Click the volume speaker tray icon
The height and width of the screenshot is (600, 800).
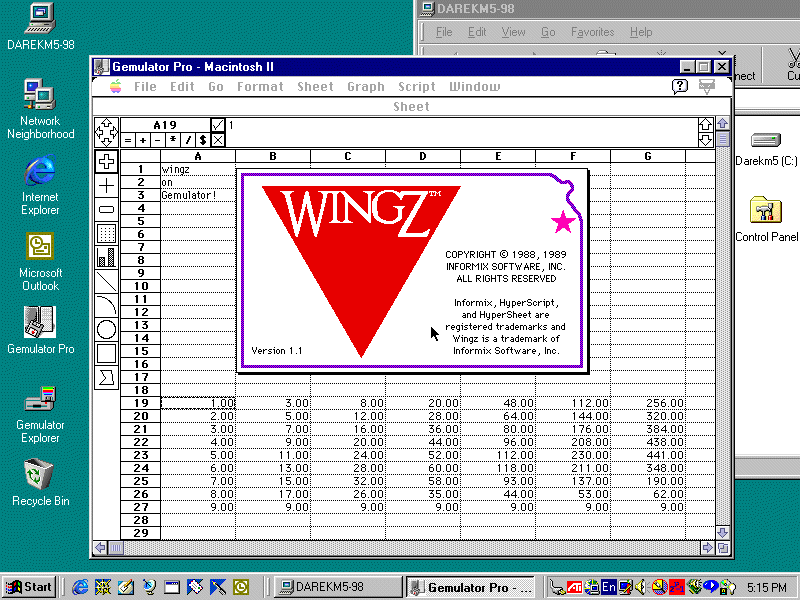click(x=641, y=587)
